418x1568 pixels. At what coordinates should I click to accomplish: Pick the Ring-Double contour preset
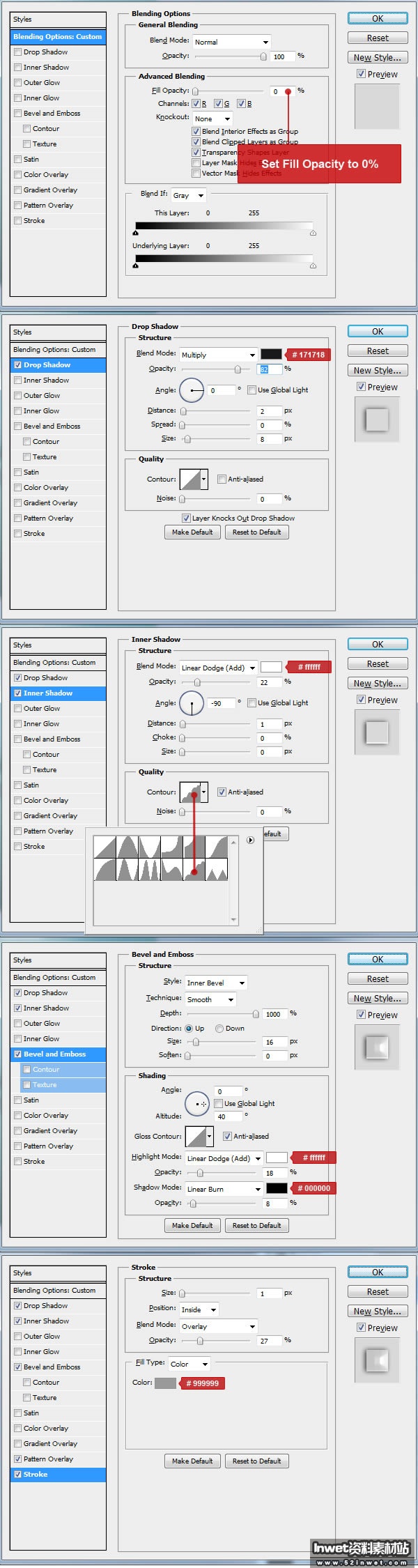point(149,870)
